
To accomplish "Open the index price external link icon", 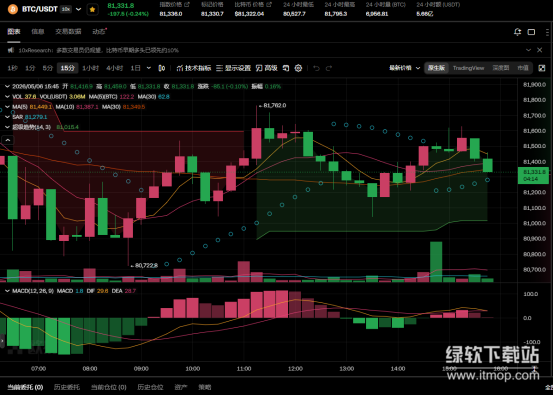I will tap(187, 5).
